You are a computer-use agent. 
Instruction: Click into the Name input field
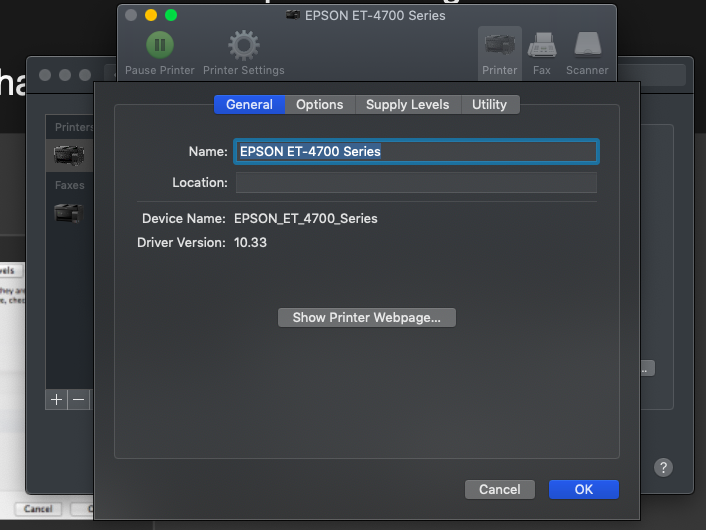416,151
